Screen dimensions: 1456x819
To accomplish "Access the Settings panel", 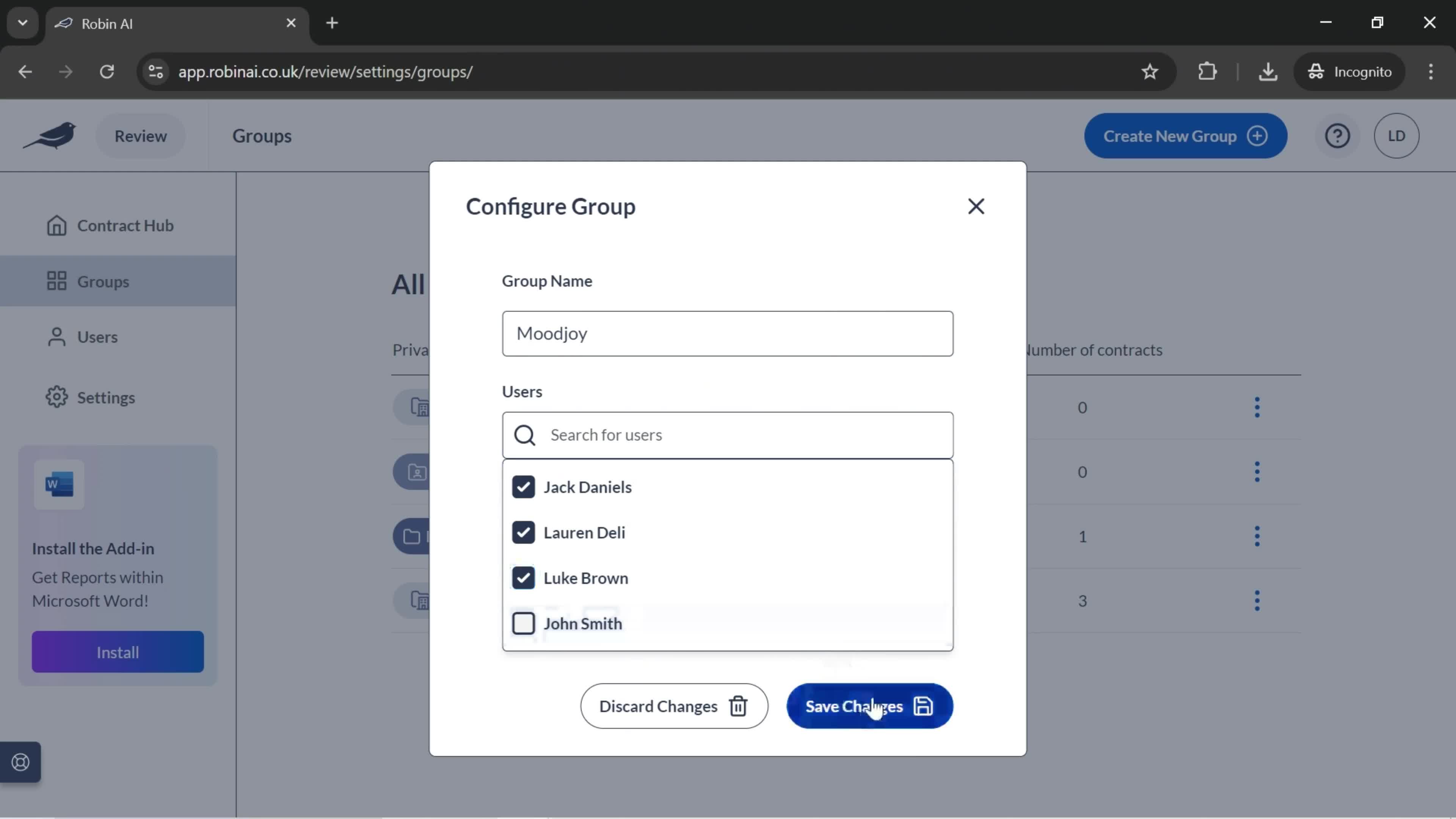I will tap(107, 397).
